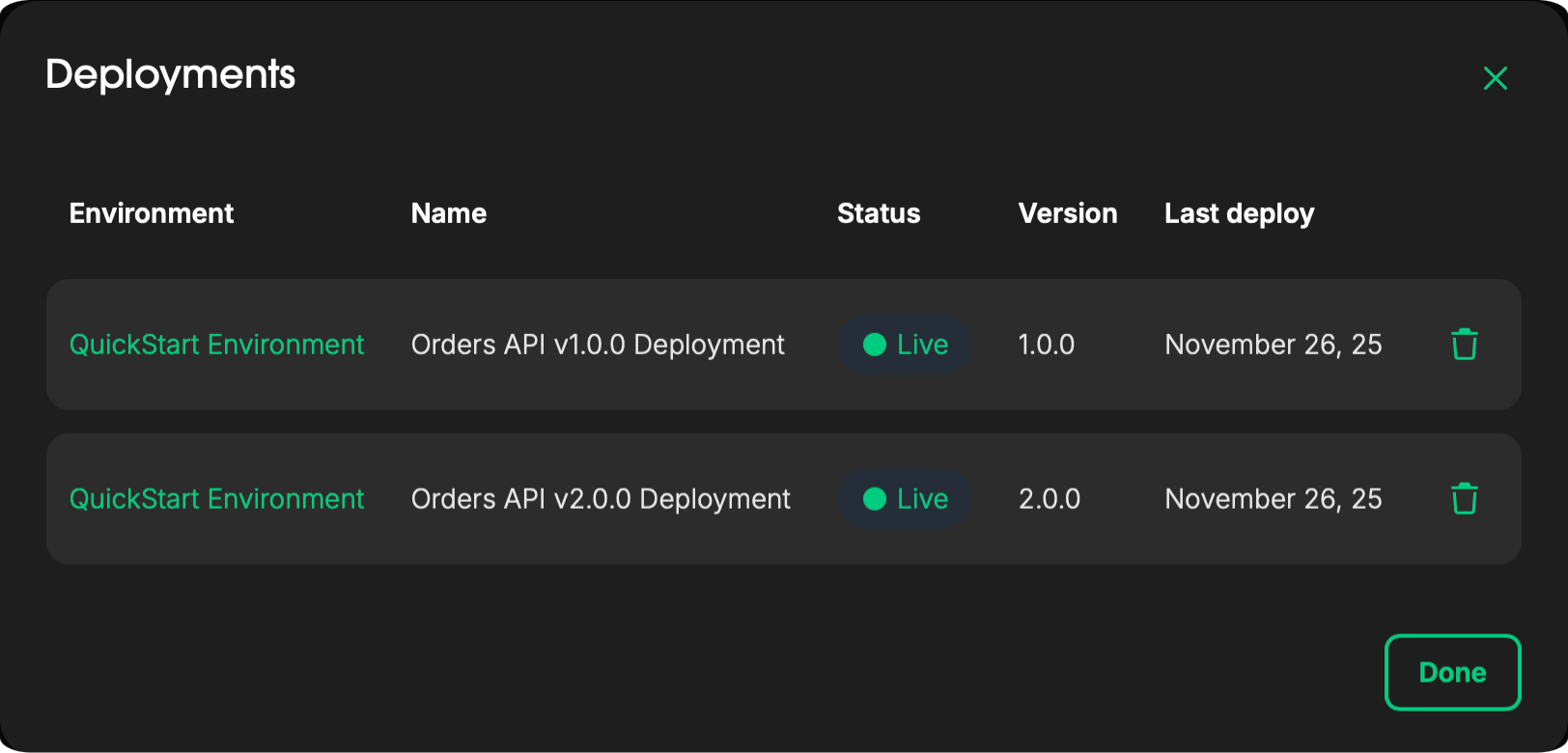Open QuickStart Environment link in first row

[216, 345]
